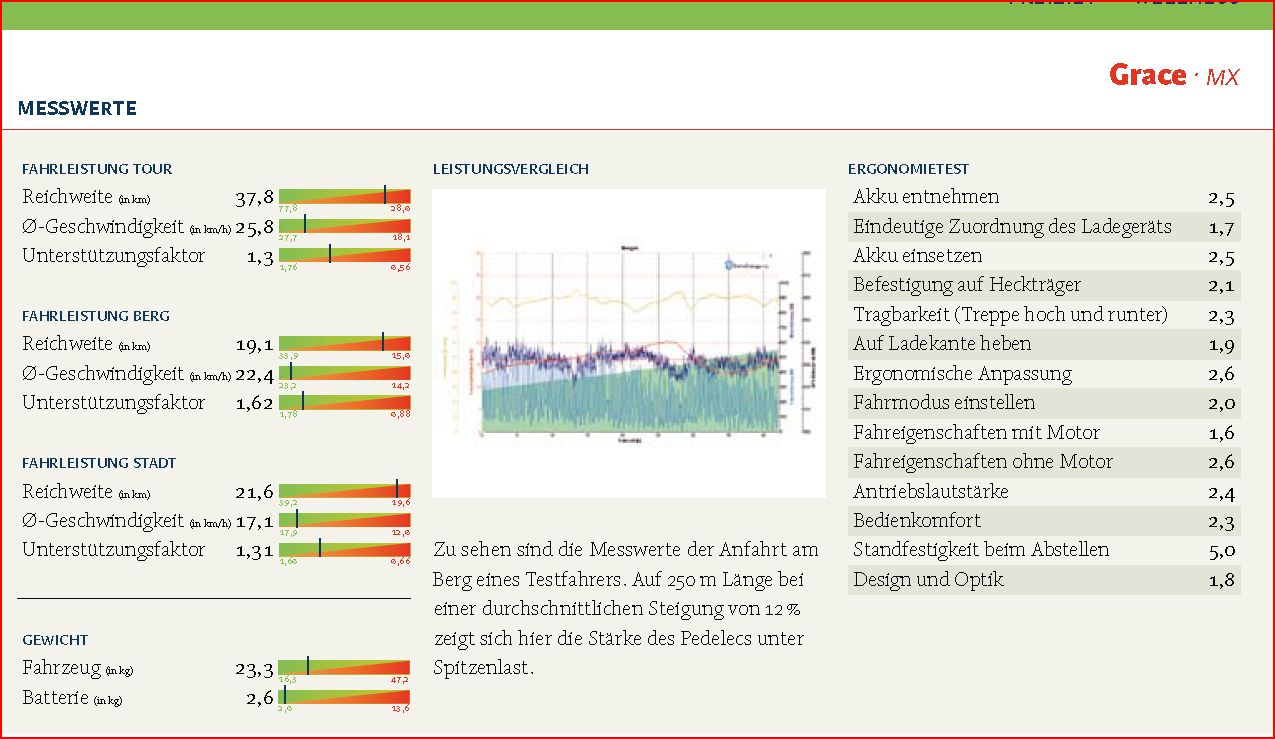Click the Leistungsvergleich chart image
The width and height of the screenshot is (1275, 739).
click(629, 343)
